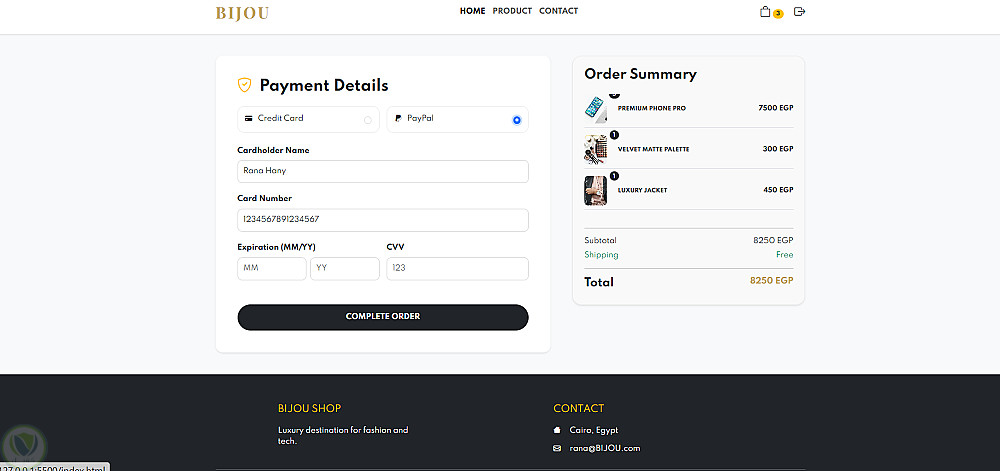1000x471 pixels.
Task: Click the Shipping Free value
Action: coord(784,255)
